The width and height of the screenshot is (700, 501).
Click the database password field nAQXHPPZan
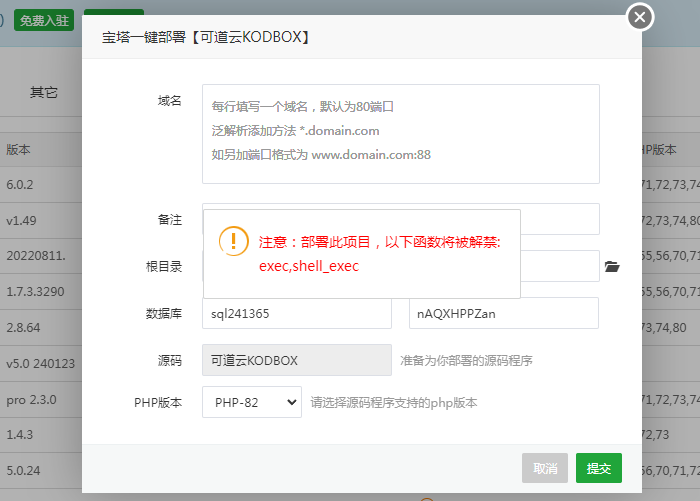(x=504, y=313)
